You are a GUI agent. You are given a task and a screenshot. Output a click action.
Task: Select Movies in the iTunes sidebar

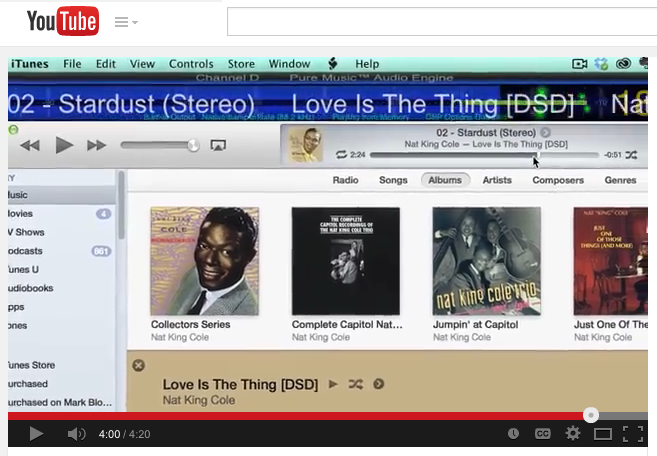62,214
